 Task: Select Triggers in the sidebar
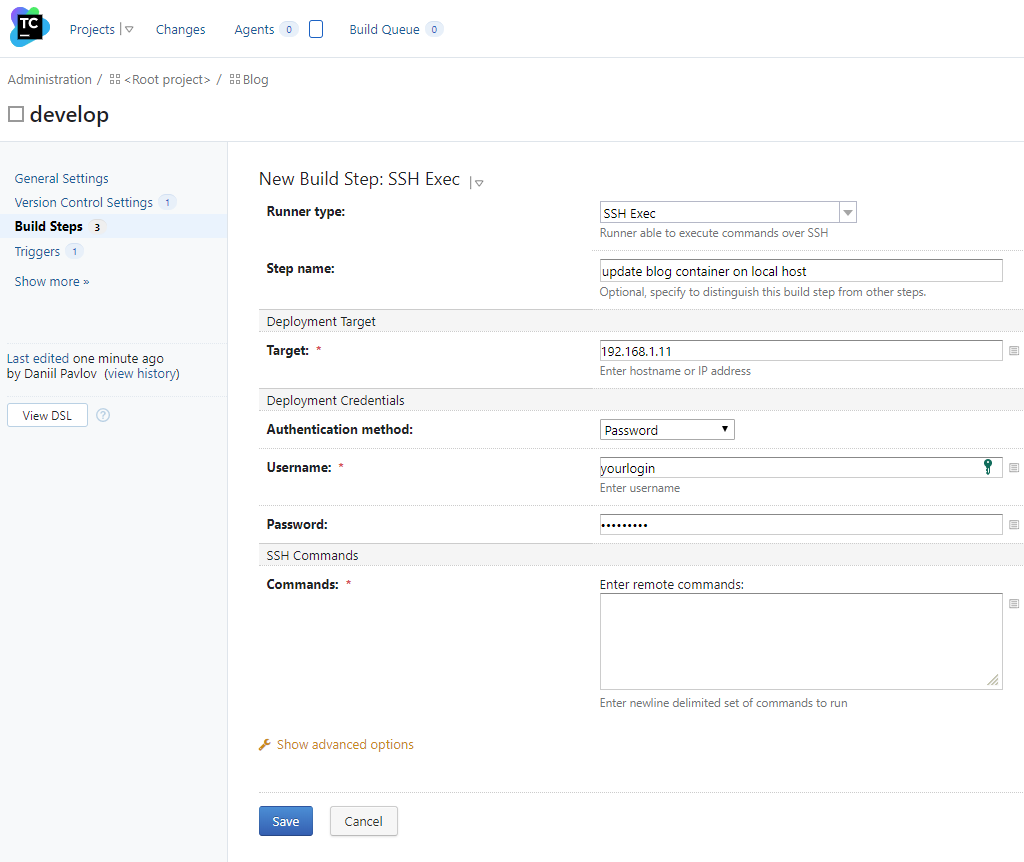click(37, 251)
